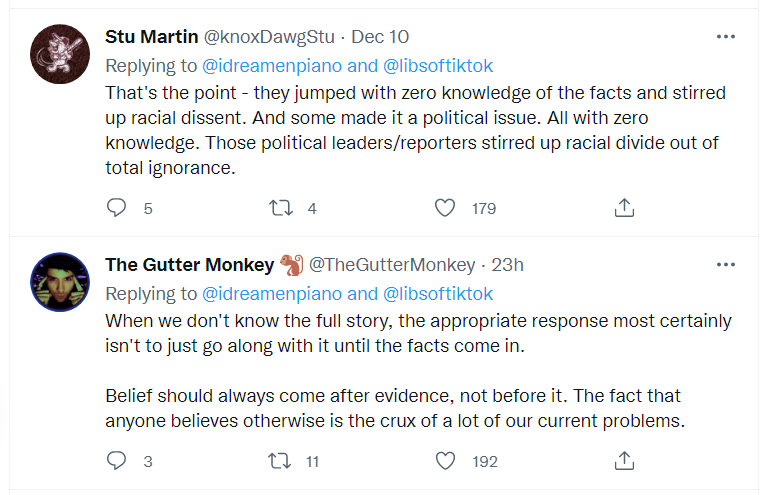
Task: Open the @TheGutterMonkey handle link
Action: [x=392, y=265]
